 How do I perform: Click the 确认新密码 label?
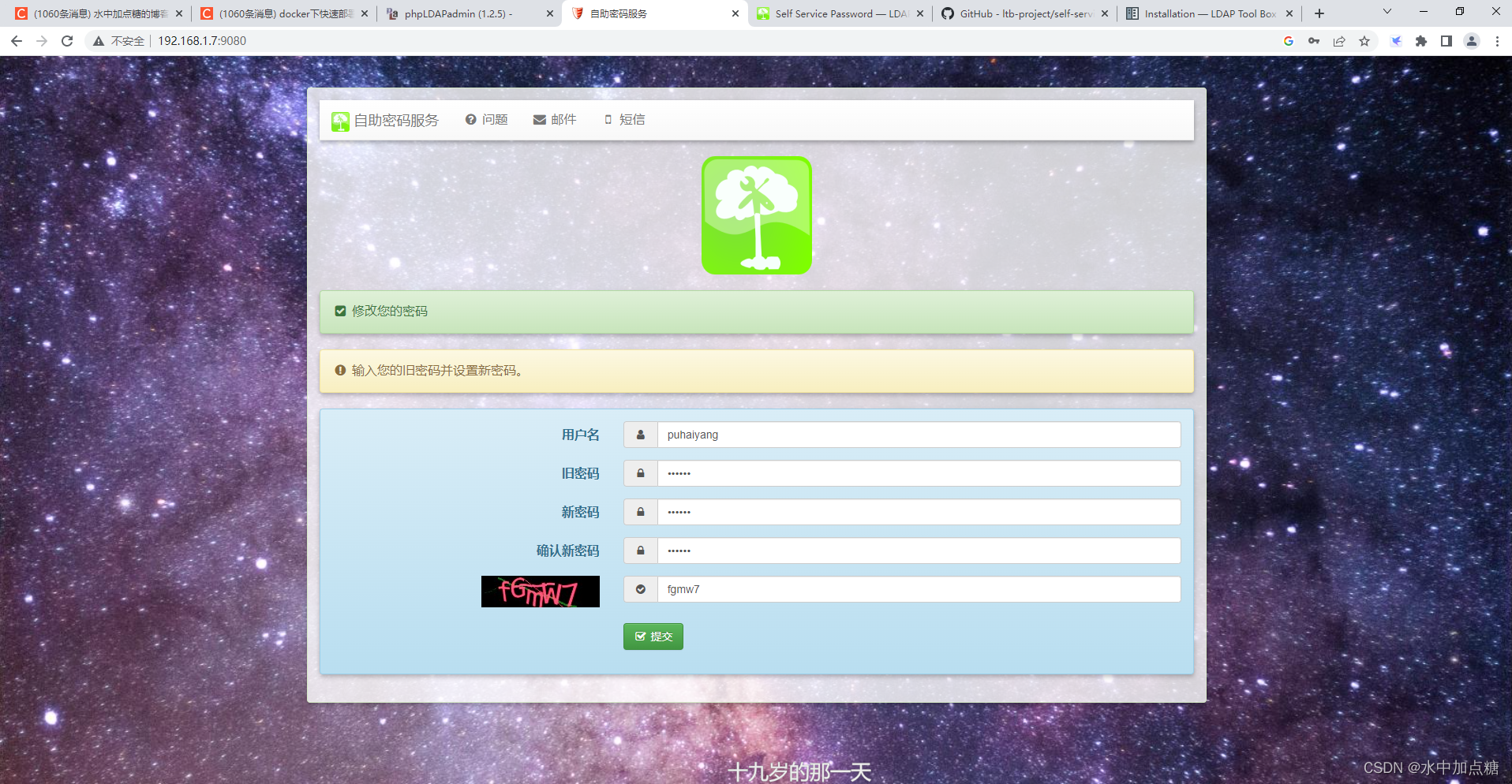[x=568, y=551]
